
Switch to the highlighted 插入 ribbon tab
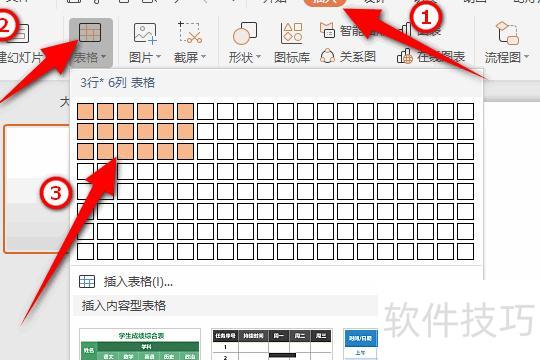point(325,2)
